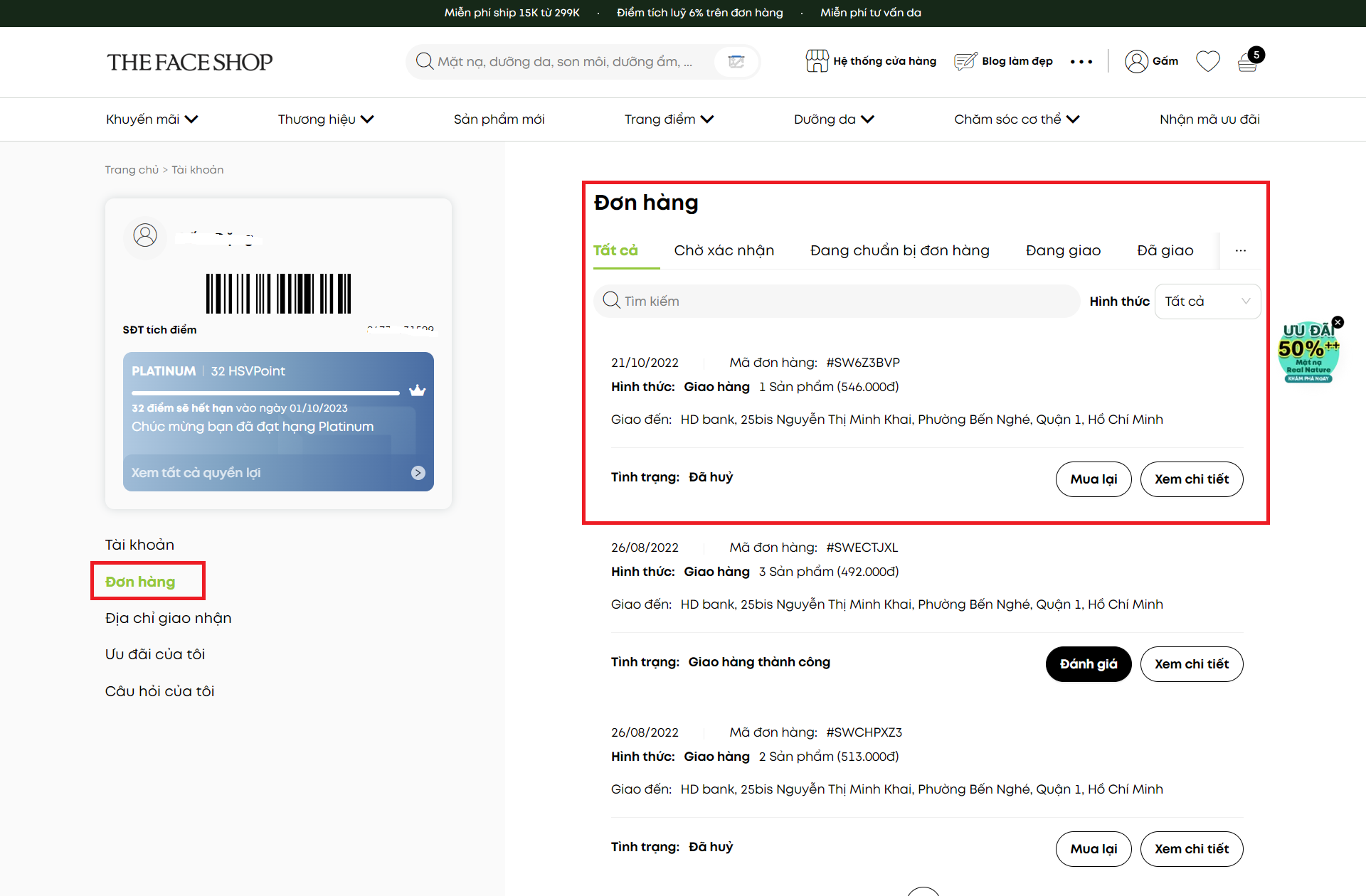Click Mua lại for order #SW6Z3BVP
The width and height of the screenshot is (1366, 896).
point(1094,479)
